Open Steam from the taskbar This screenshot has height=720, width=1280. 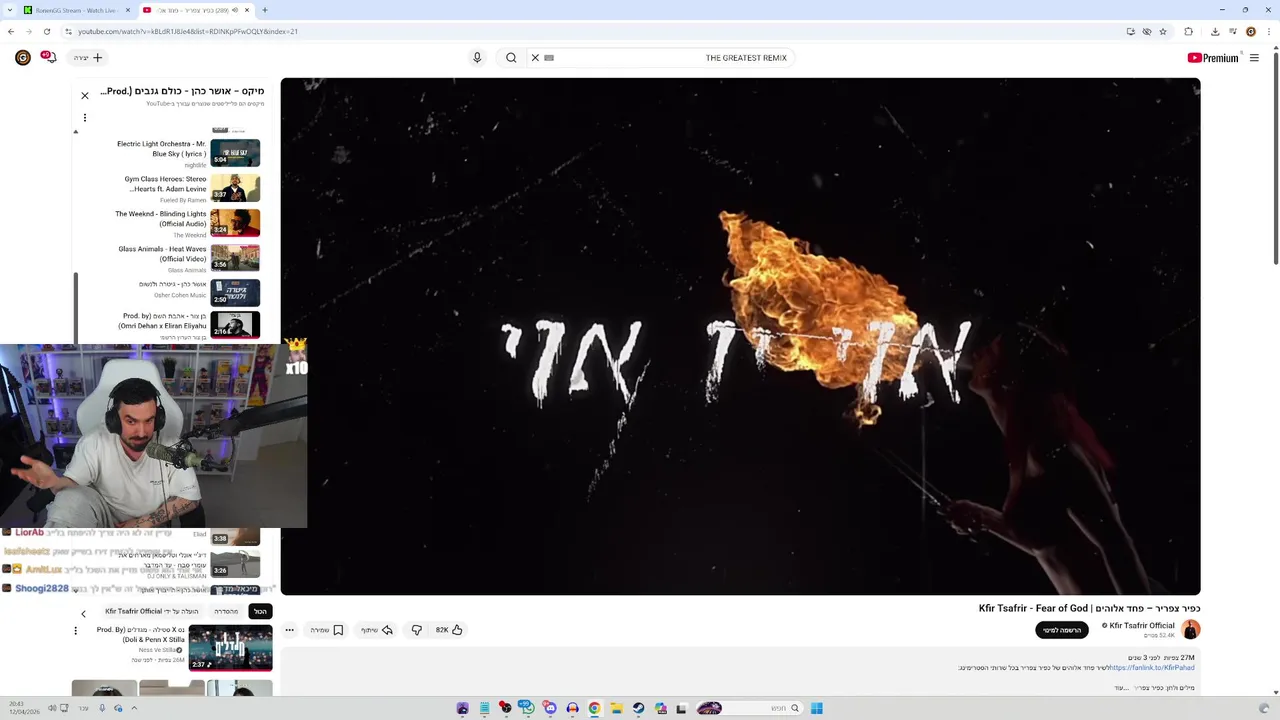638,708
